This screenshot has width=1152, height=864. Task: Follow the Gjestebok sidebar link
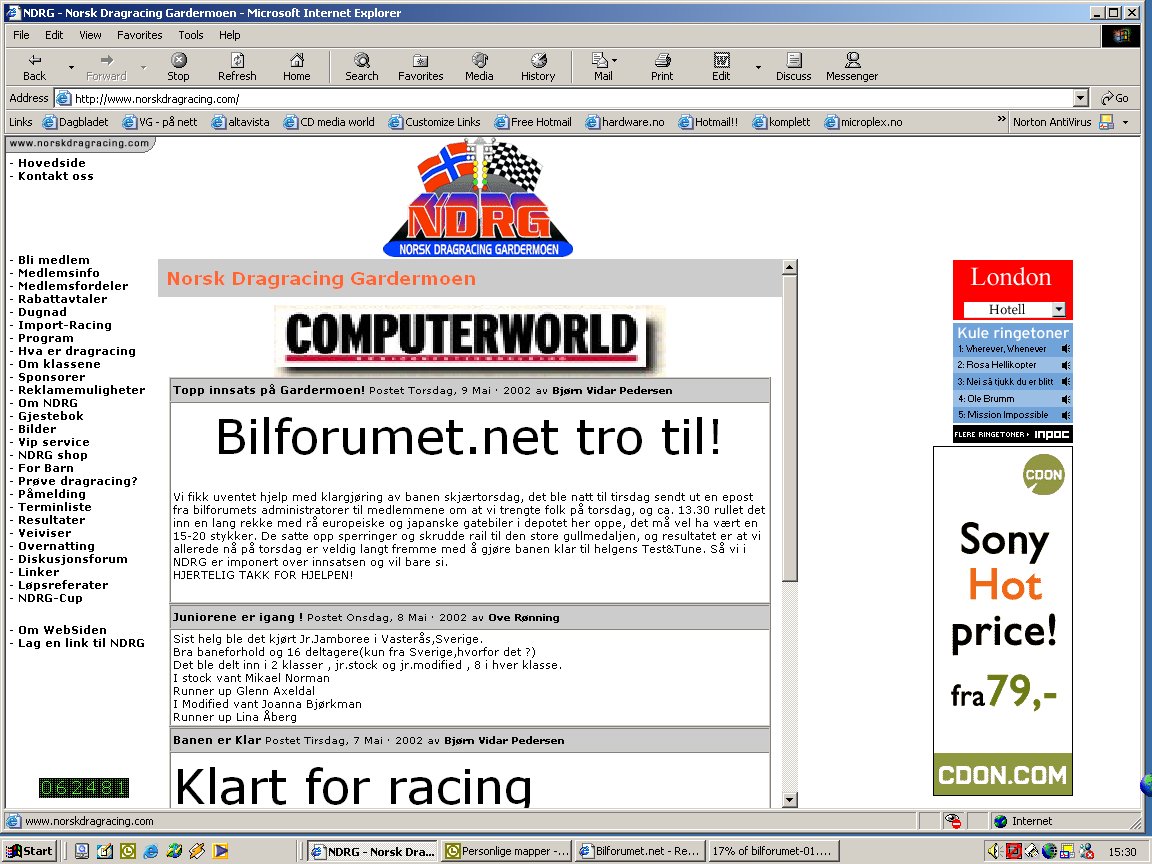(51, 416)
